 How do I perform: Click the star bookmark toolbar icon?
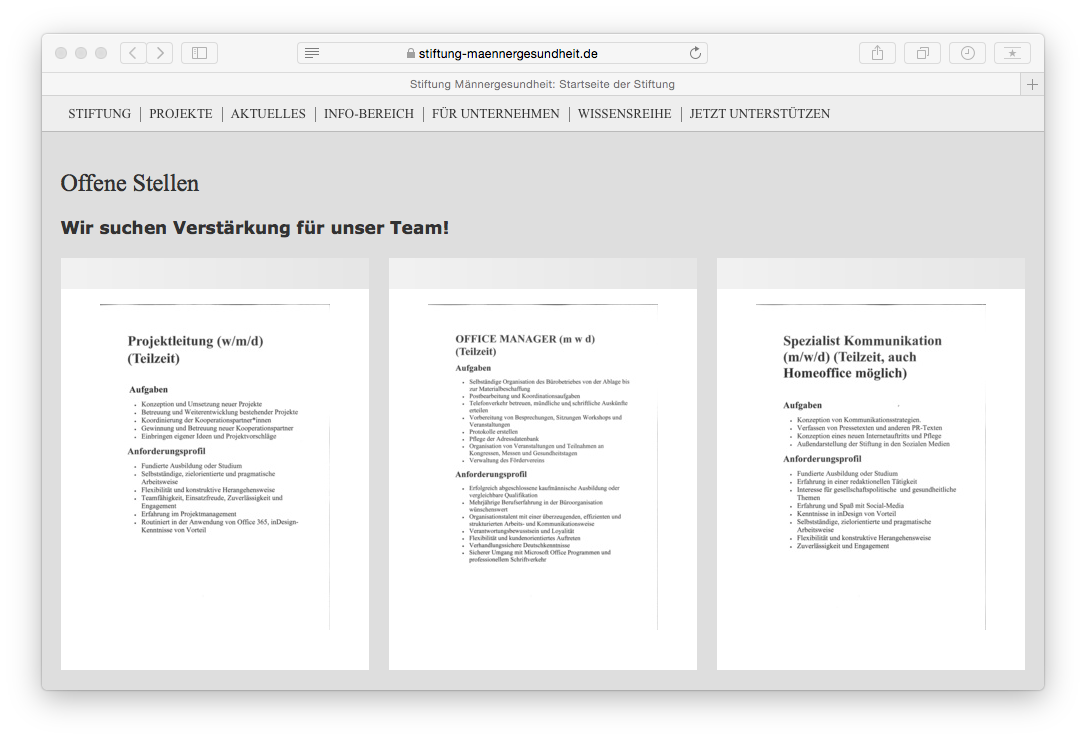point(1012,53)
